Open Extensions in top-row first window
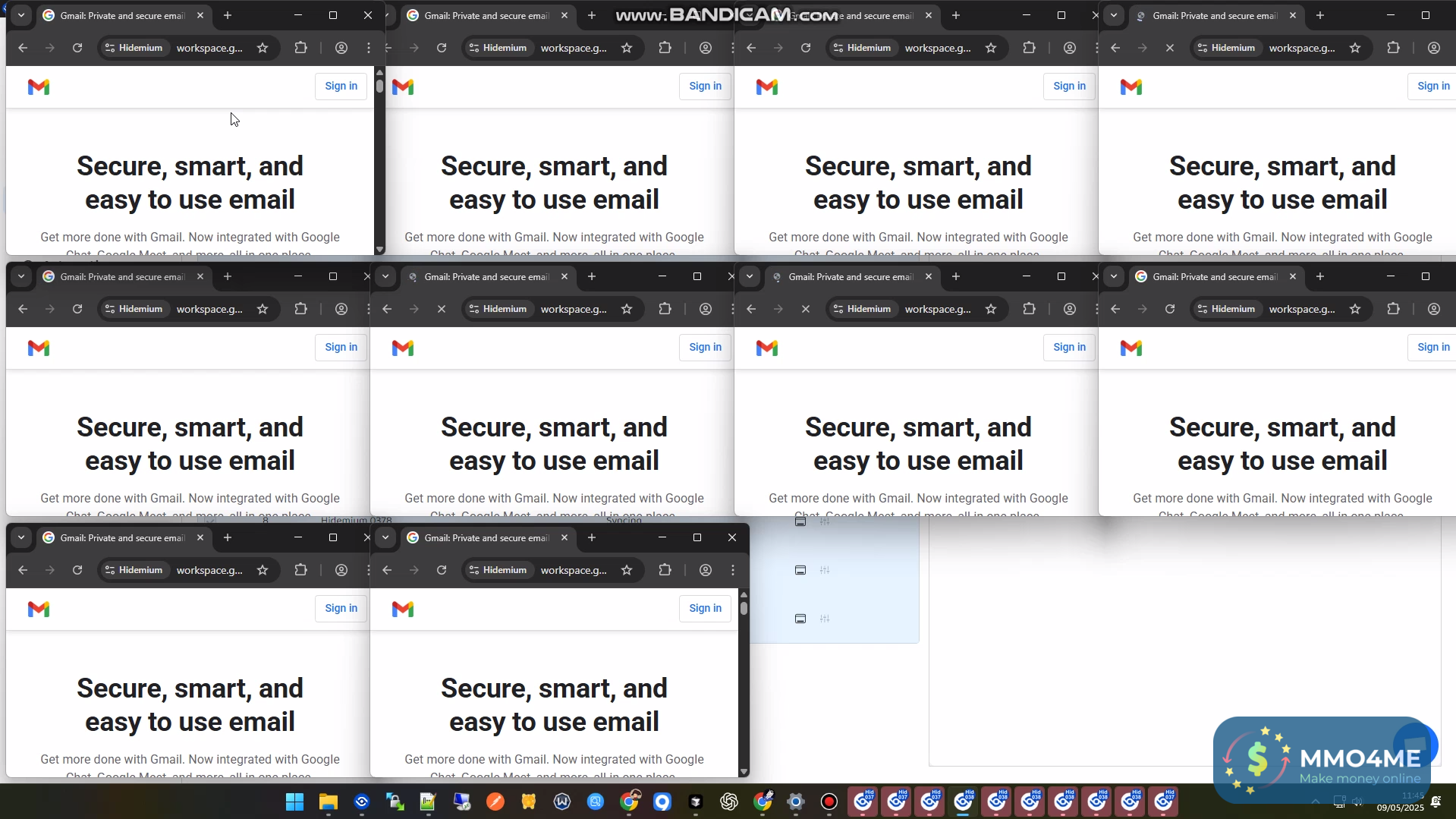Image resolution: width=1456 pixels, height=819 pixels. [301, 48]
